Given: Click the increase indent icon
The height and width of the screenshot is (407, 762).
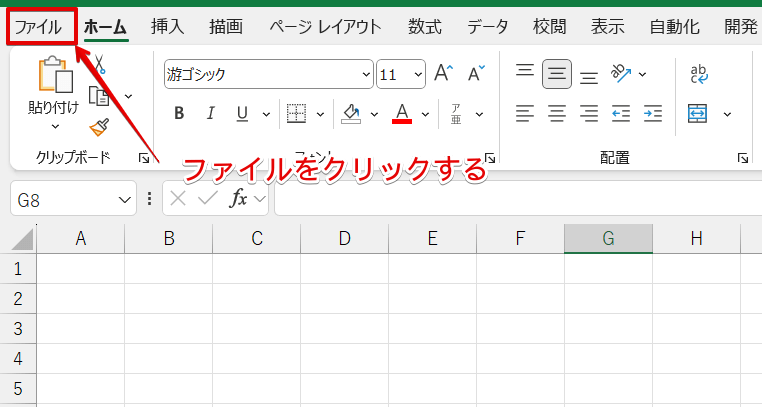Looking at the screenshot, I should click(653, 114).
